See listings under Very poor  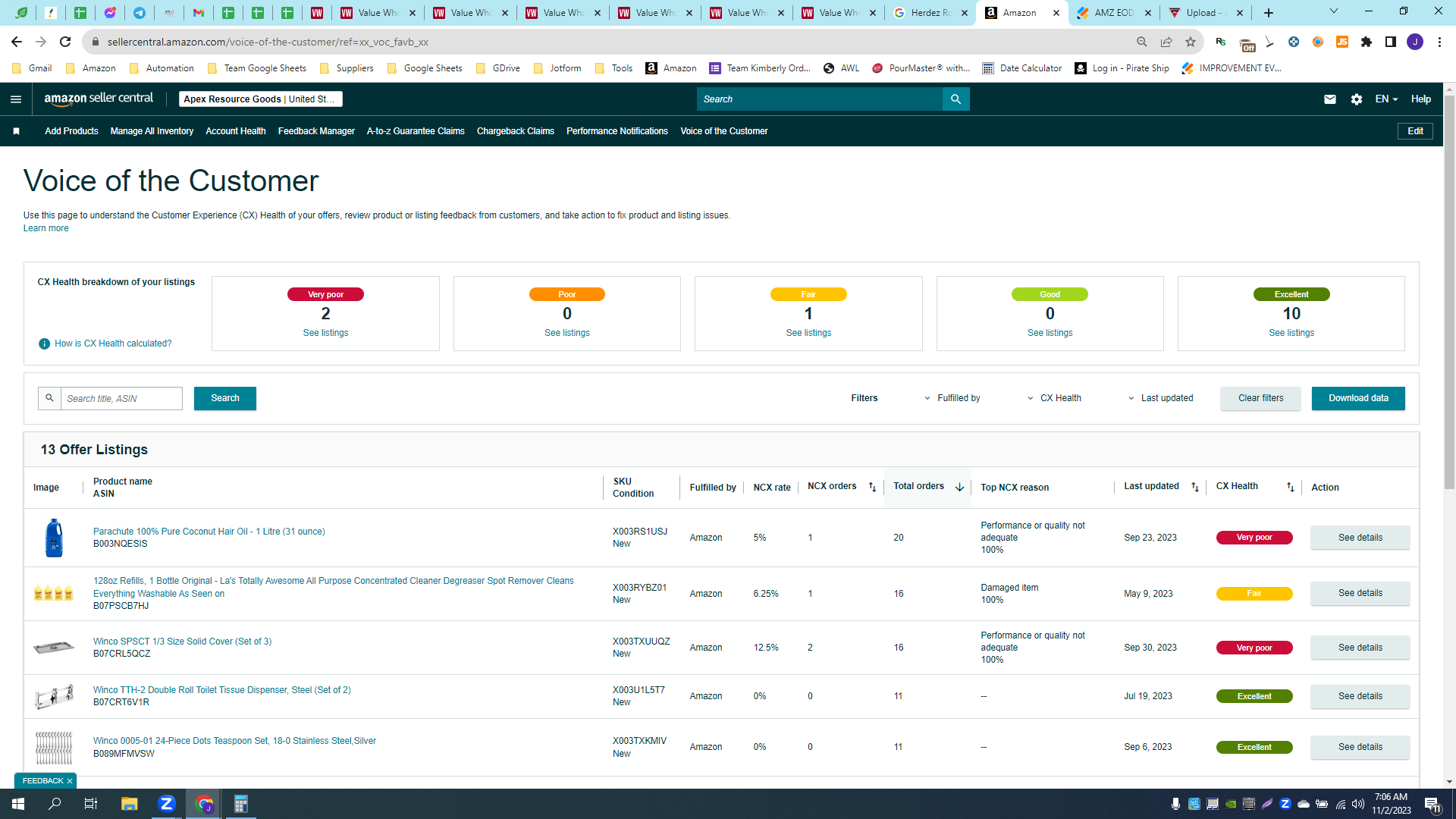pyautogui.click(x=325, y=333)
